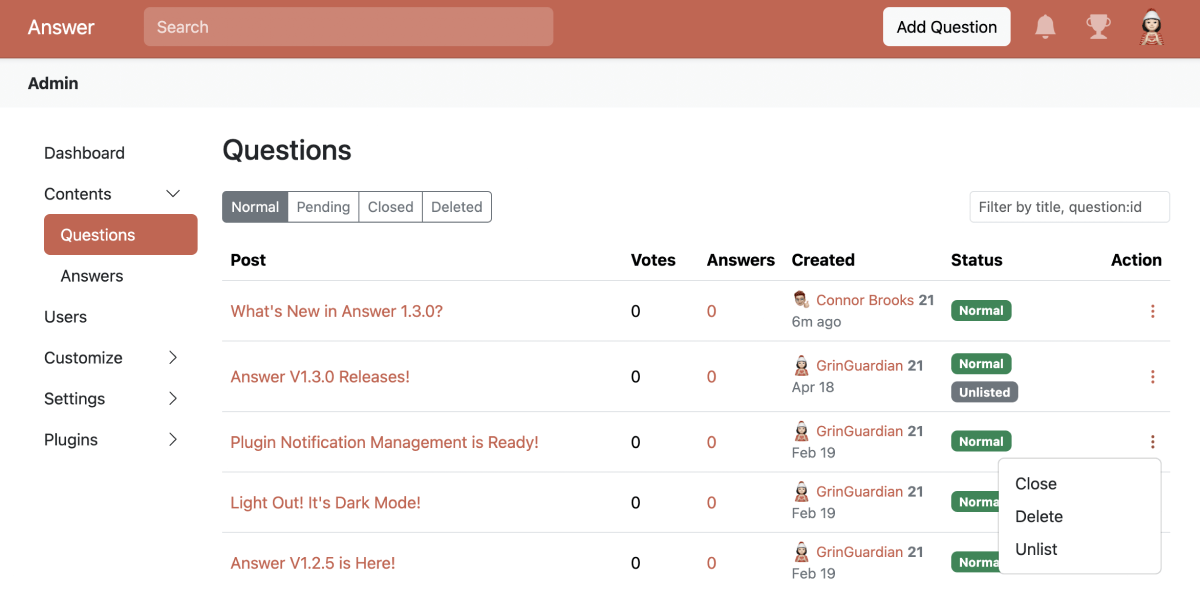Switch filter to Deleted questions
The width and height of the screenshot is (1200, 590).
tap(457, 207)
